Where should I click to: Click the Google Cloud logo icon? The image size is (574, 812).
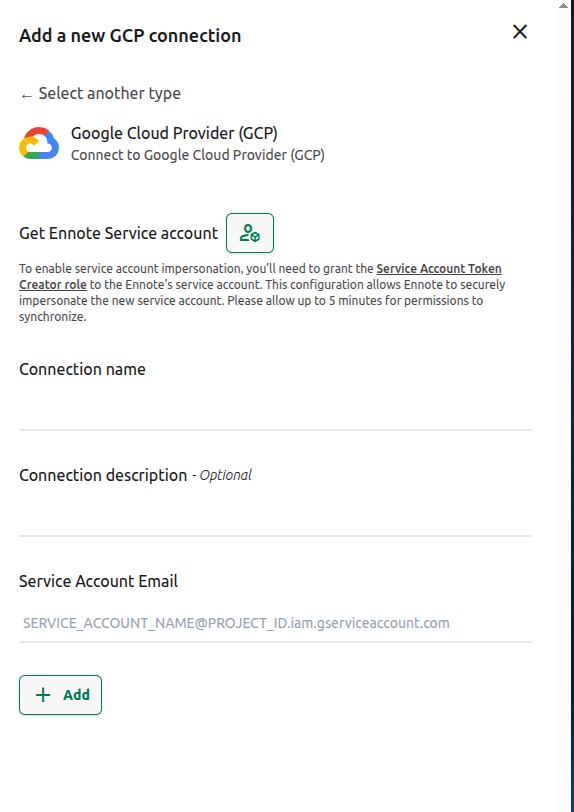click(x=39, y=143)
